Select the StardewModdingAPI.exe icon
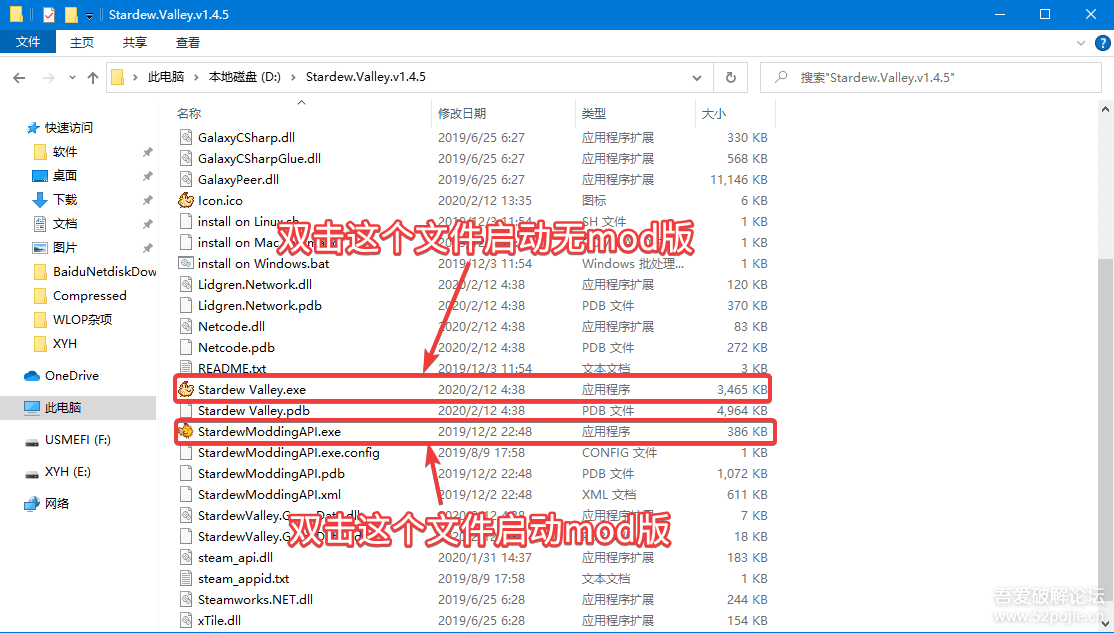Screen dimensions: 1114x633 pyautogui.click(x=185, y=431)
